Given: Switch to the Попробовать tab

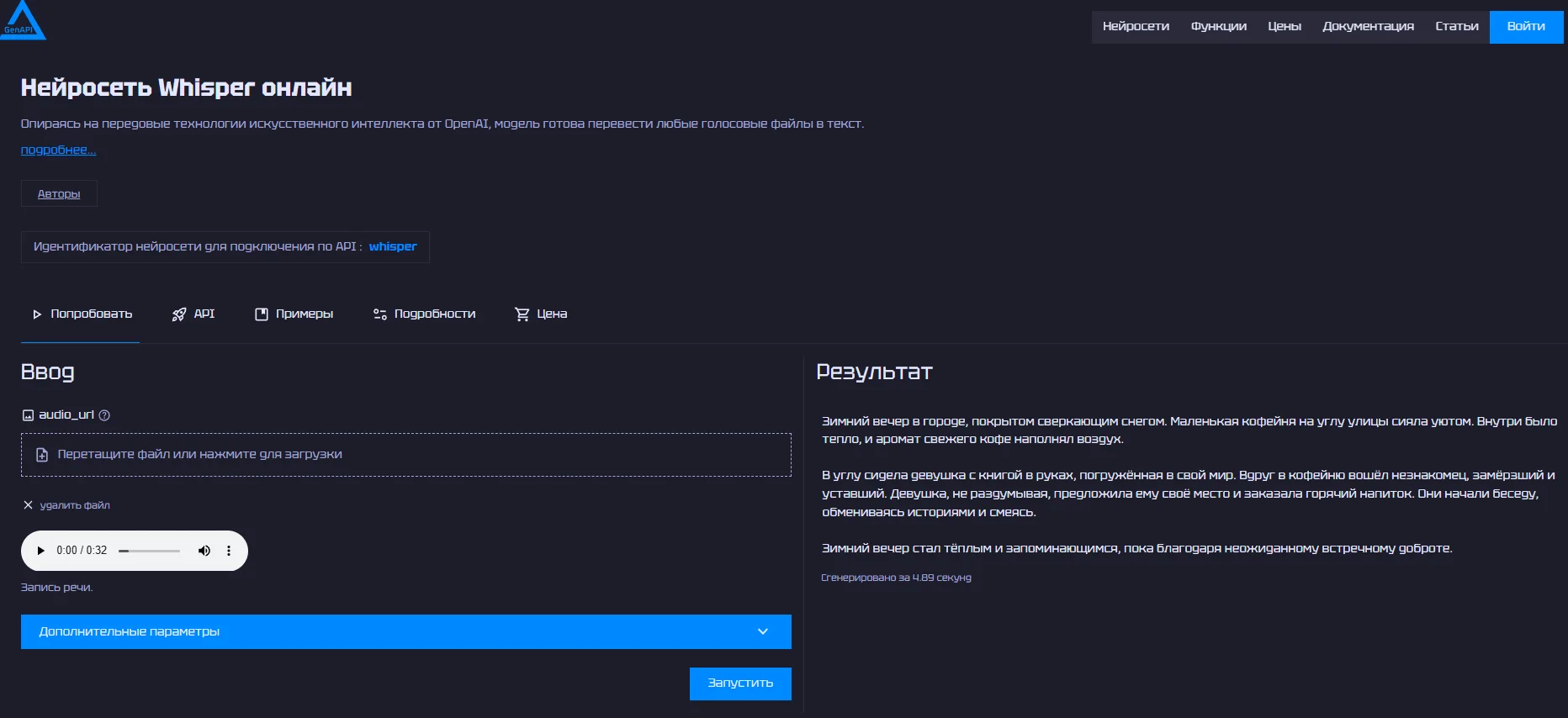Looking at the screenshot, I should click(x=81, y=314).
